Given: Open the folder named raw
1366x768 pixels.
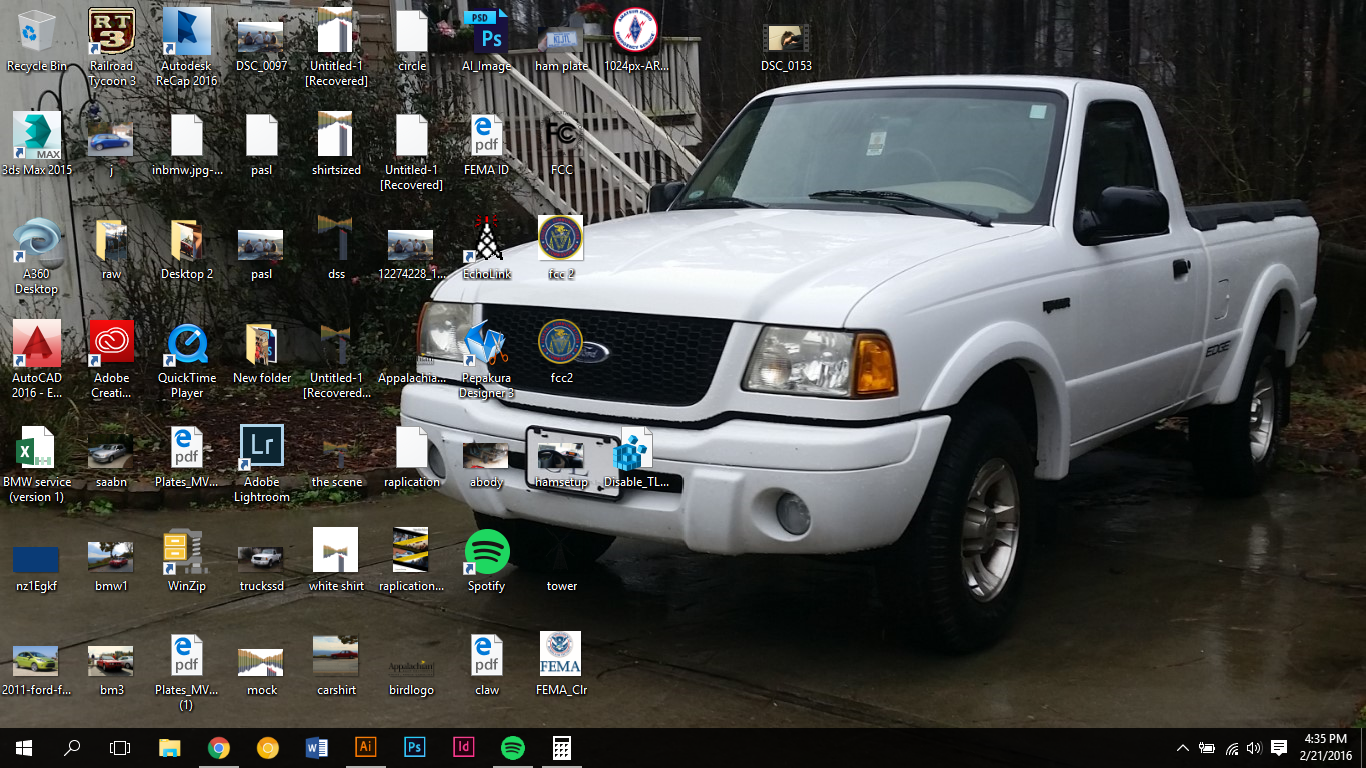Looking at the screenshot, I should [112, 250].
